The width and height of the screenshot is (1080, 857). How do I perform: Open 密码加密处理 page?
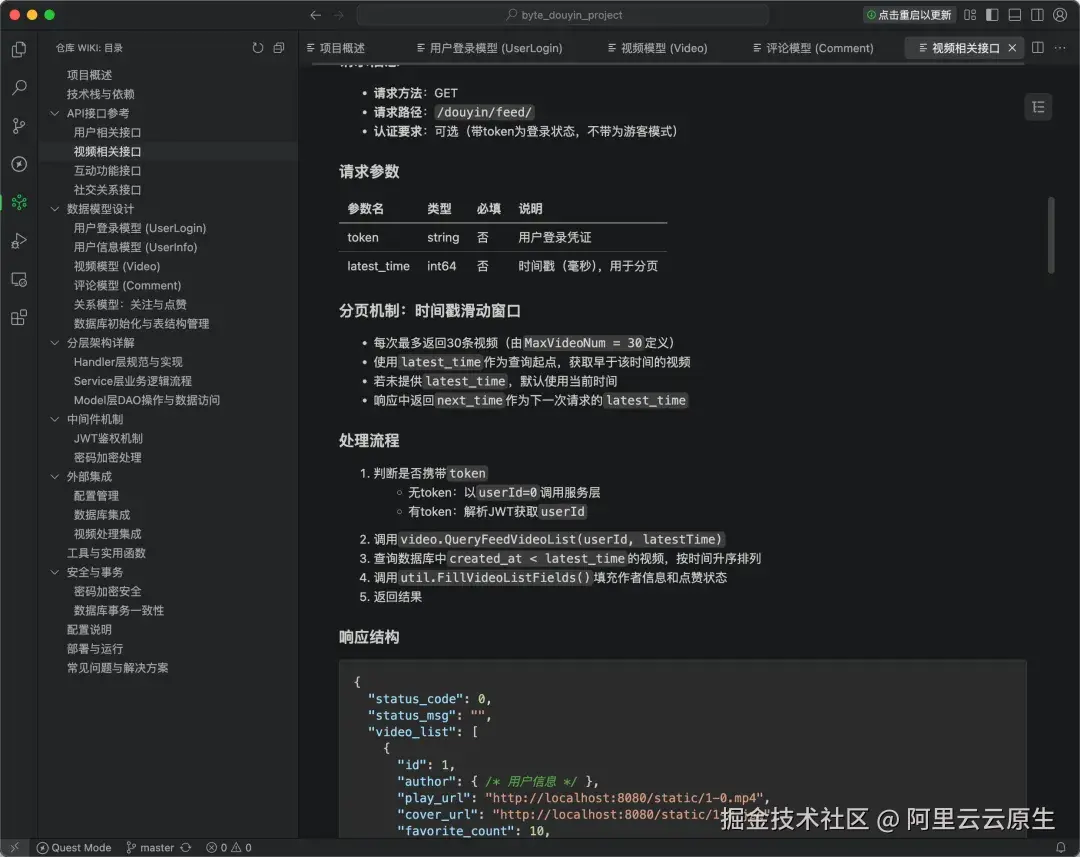pyautogui.click(x=107, y=457)
